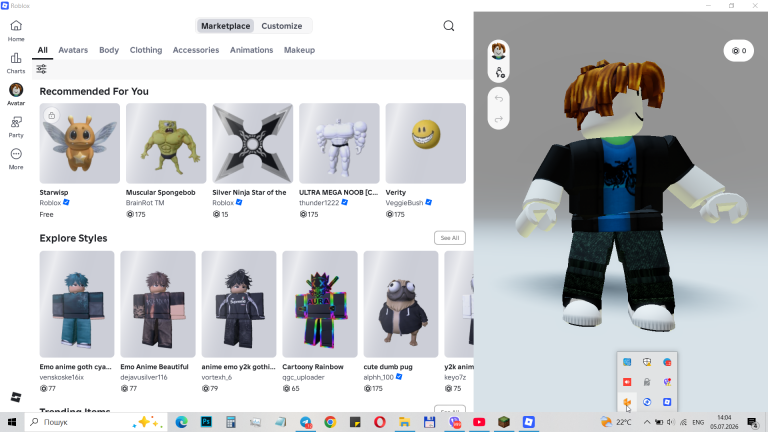Open the Silver Ninja Star item thumbnail

(253, 143)
